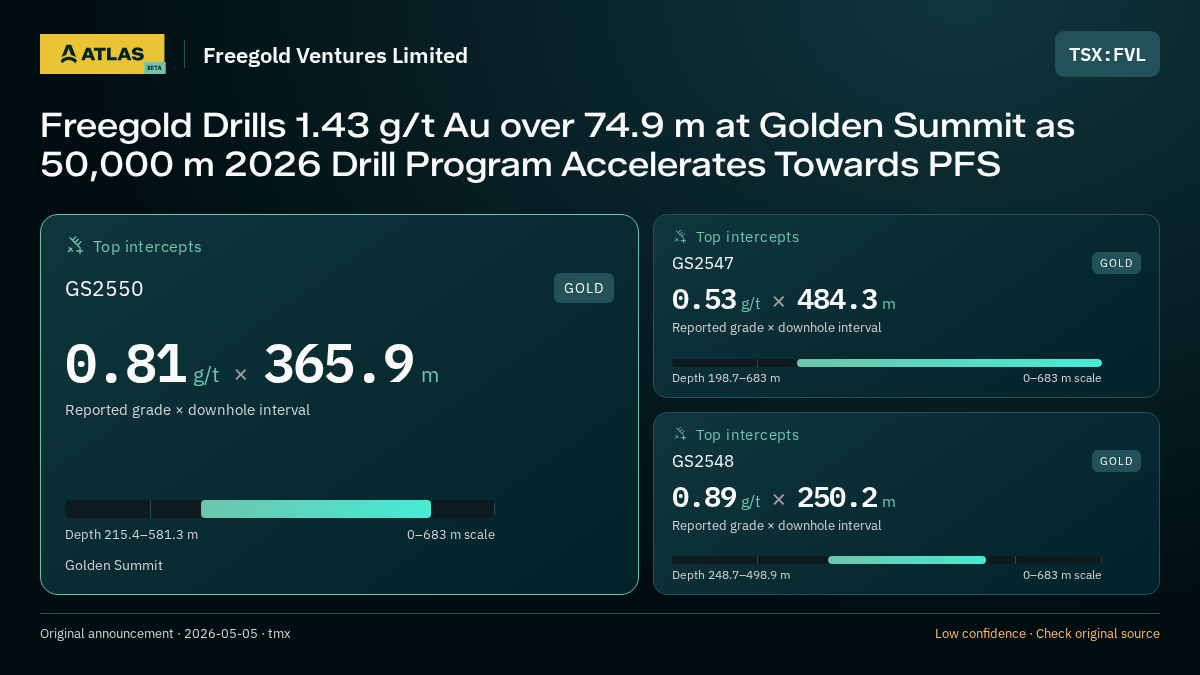Click the 0–683 m scale label in GS2550 card
Viewport: 1200px width, 675px height.
[x=451, y=534]
